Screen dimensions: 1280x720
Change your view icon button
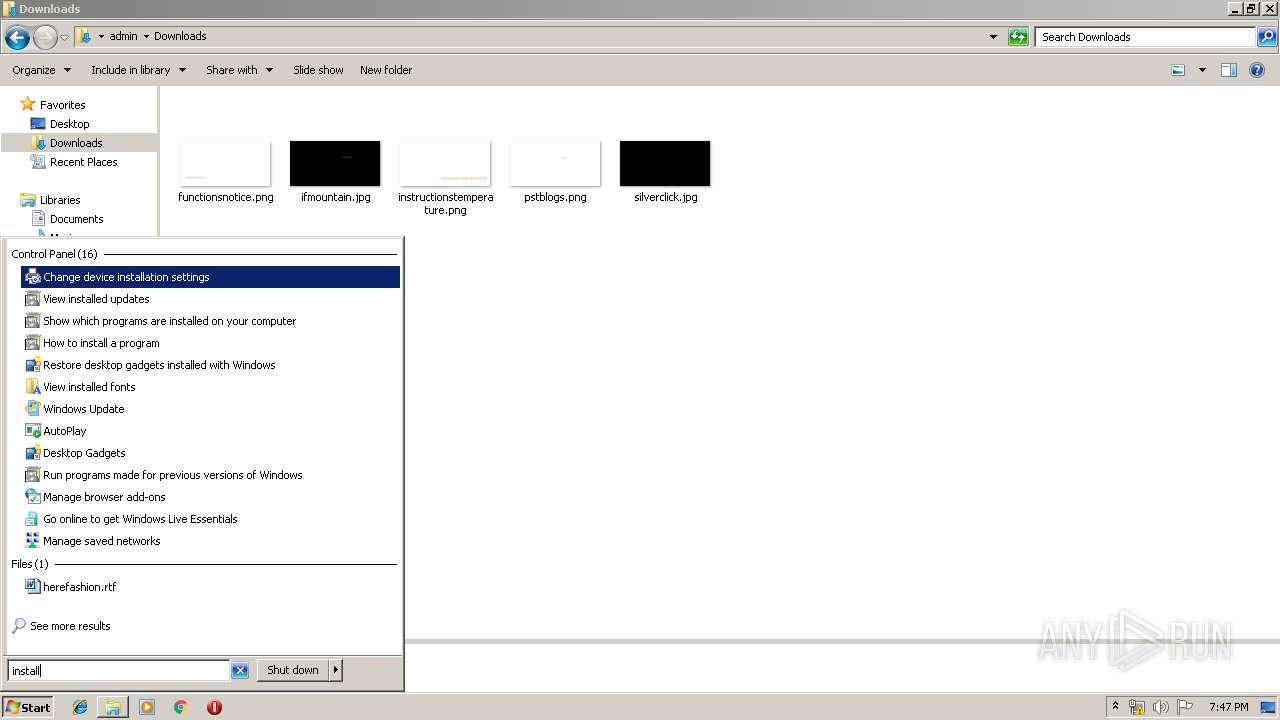pos(1178,70)
